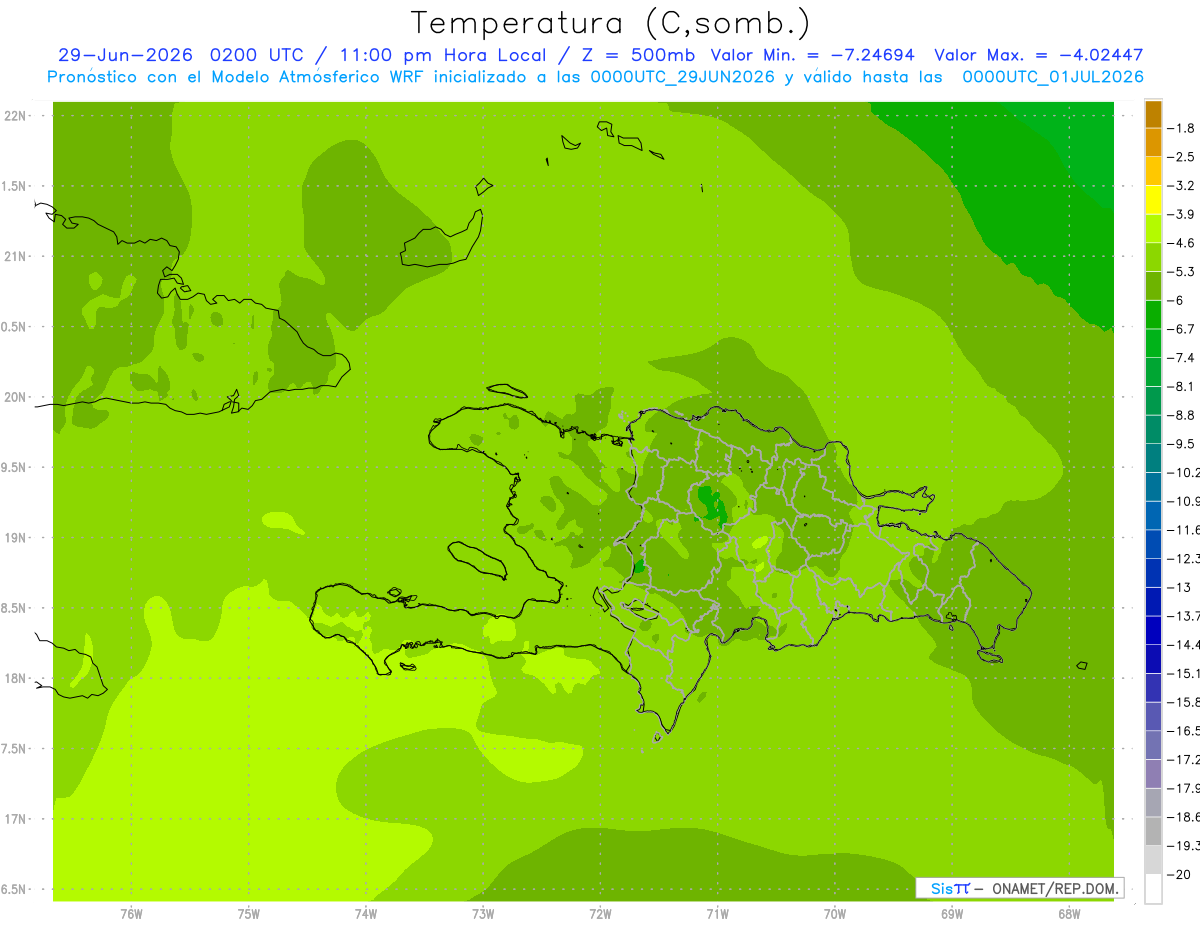This screenshot has width=1200, height=927.
Task: Click the 20N latitude label
Action: (x=15, y=398)
